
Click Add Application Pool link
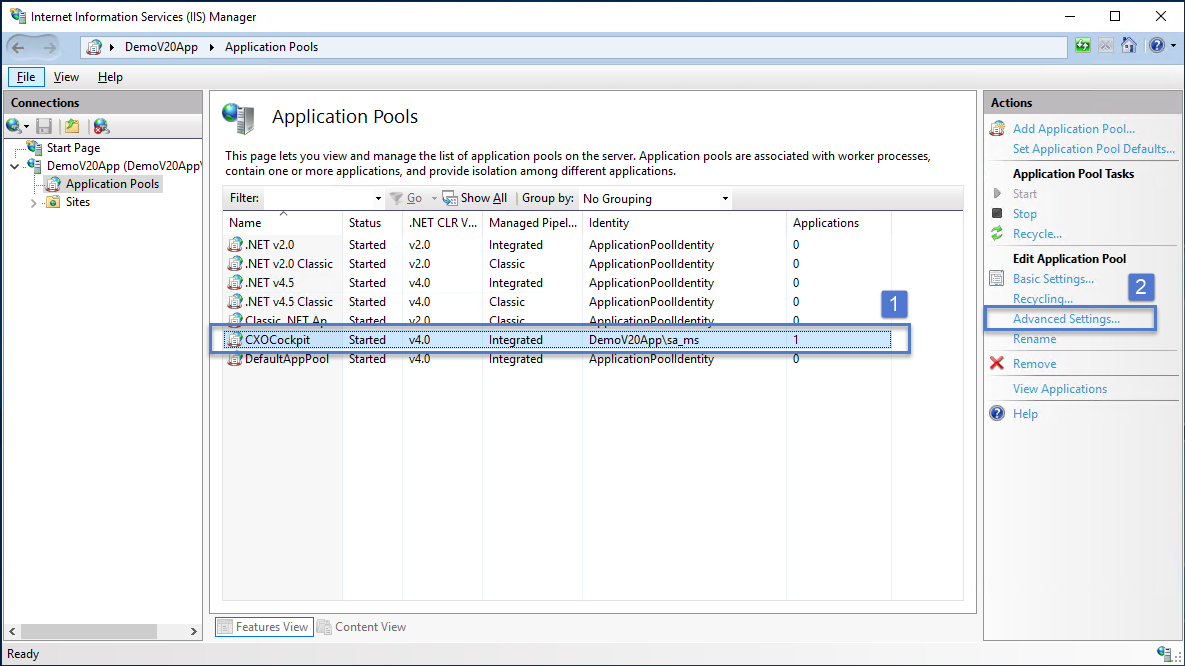pos(1073,129)
